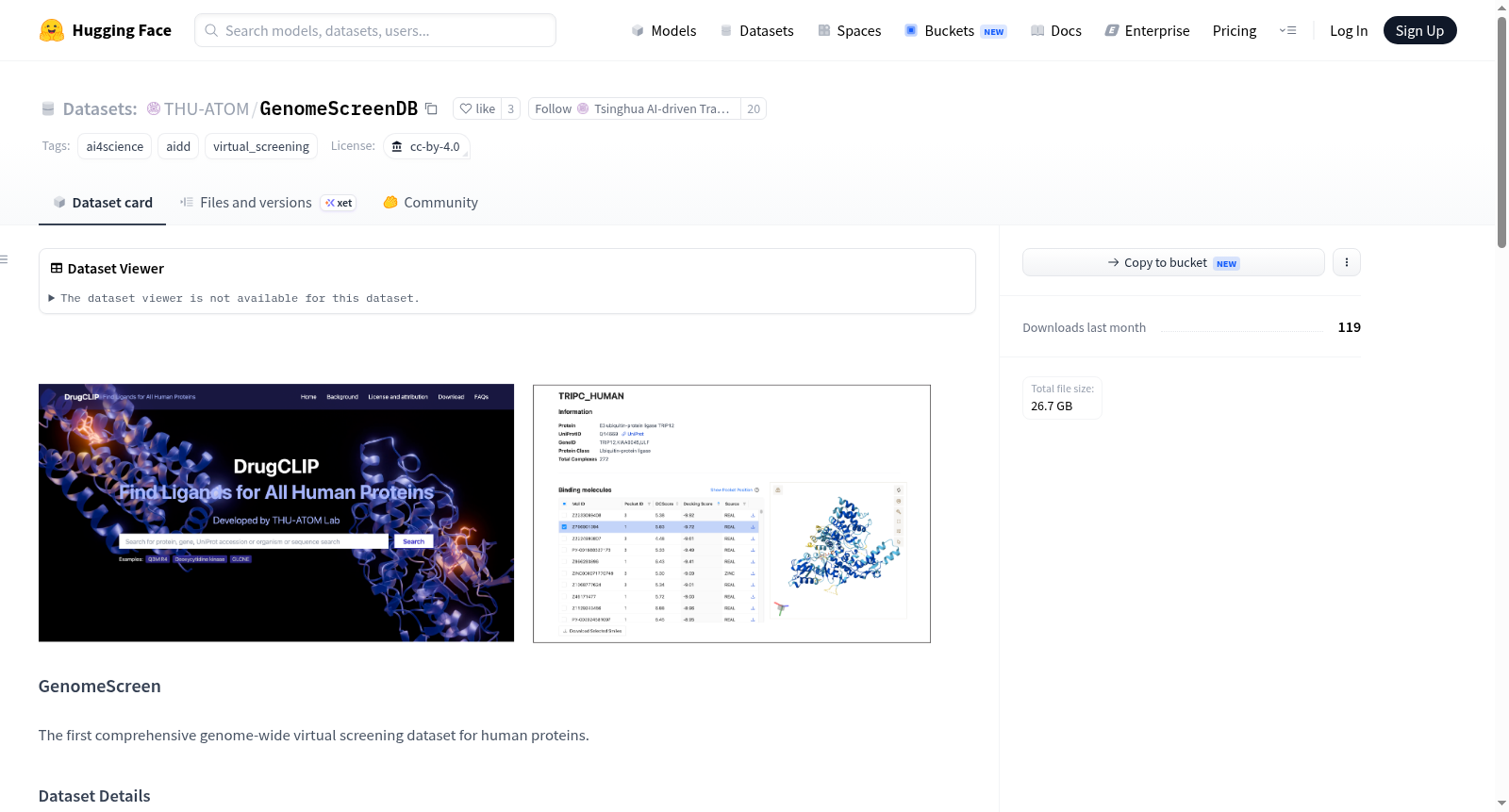This screenshot has height=812, width=1509.
Task: Click the Dataset Details heading
Action: (94, 796)
